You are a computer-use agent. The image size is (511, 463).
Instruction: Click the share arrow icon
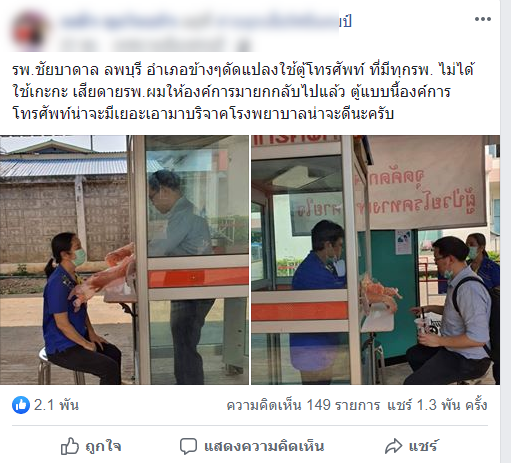(394, 446)
